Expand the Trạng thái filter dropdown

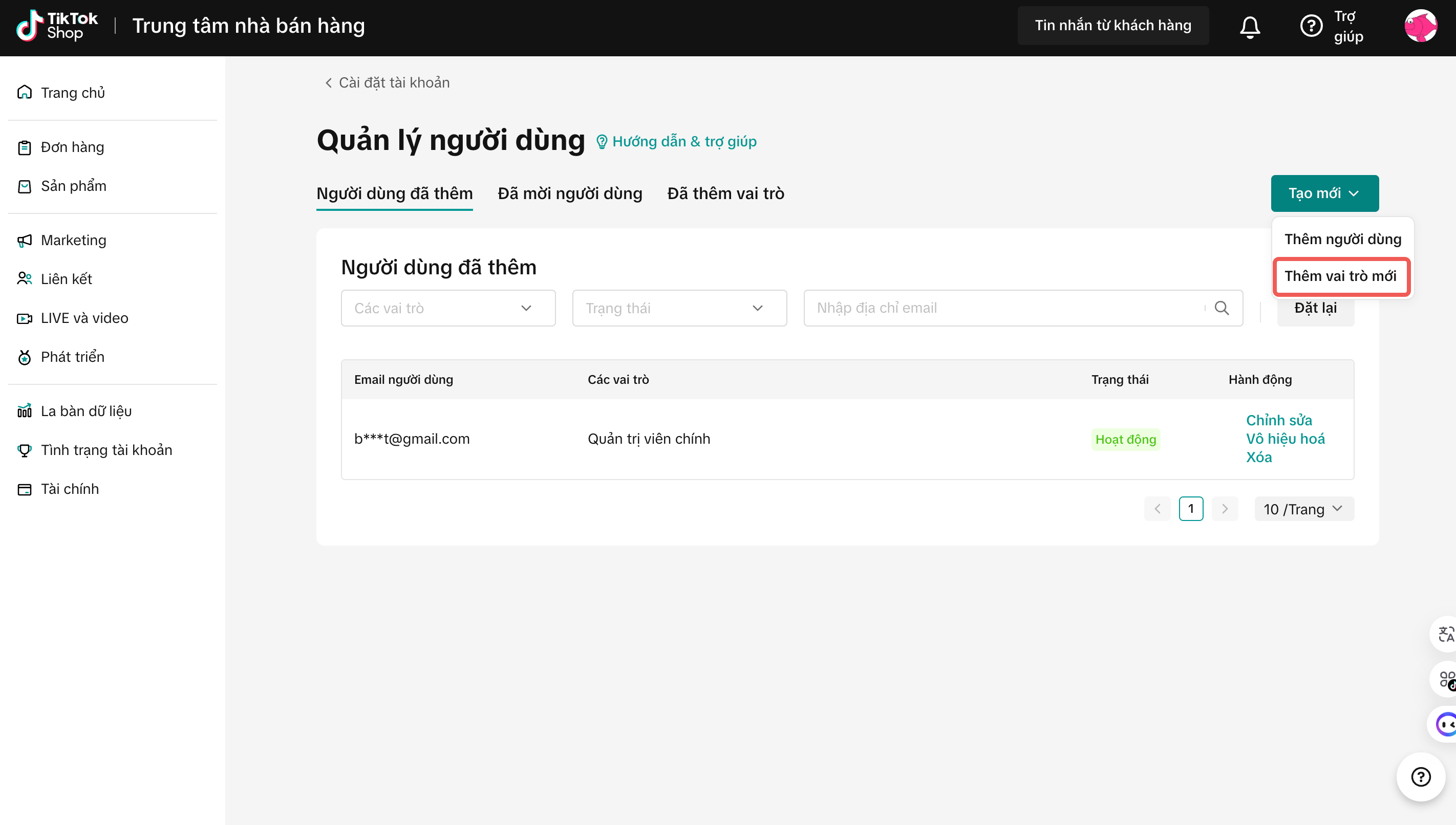point(679,308)
